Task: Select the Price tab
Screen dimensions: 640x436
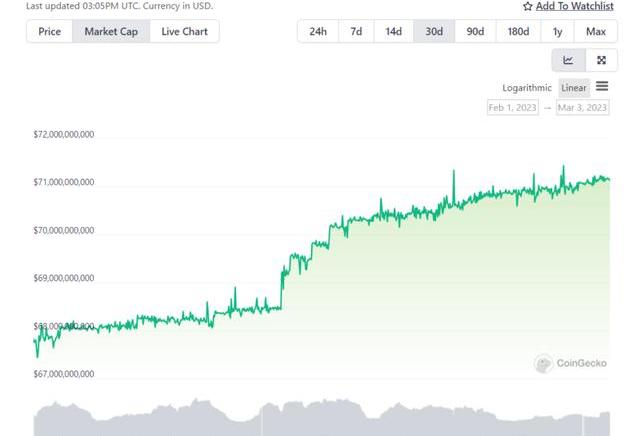Action: click(49, 31)
